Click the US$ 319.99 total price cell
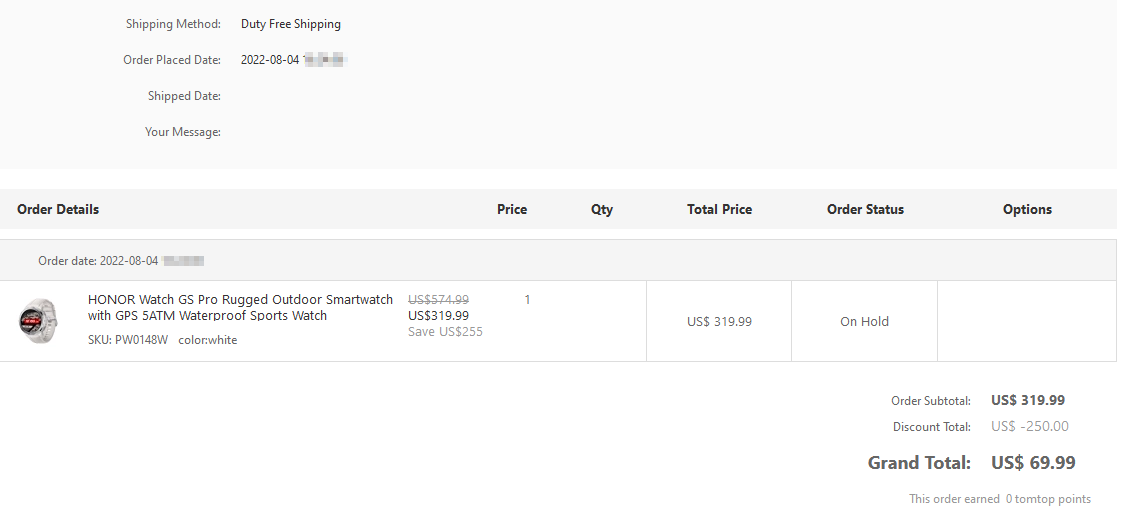1126x522 pixels. pyautogui.click(x=720, y=322)
